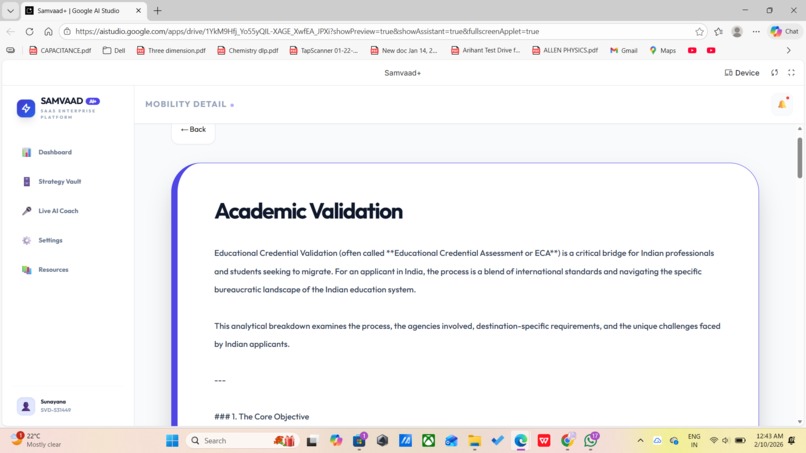
Task: Go to the browser home page
Action: [48, 31]
